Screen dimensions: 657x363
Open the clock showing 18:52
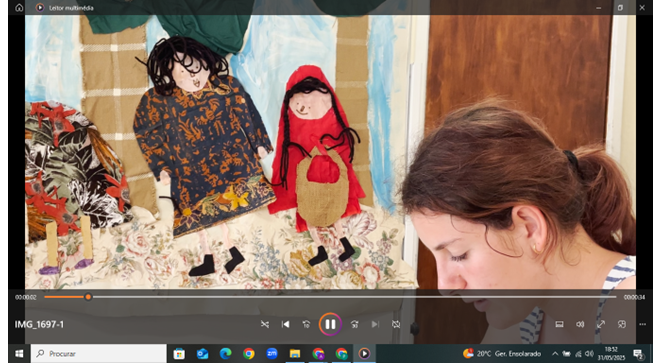[611, 353]
